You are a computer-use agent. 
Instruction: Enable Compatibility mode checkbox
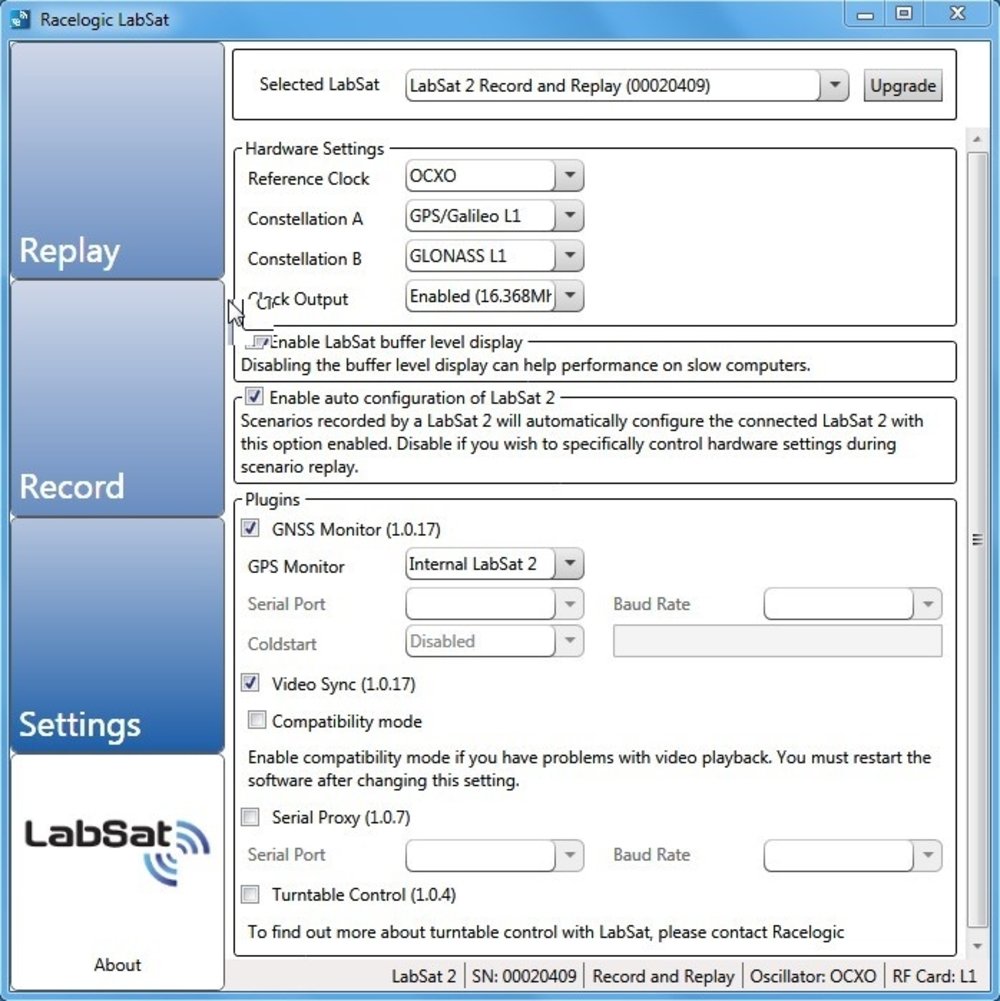tap(257, 721)
